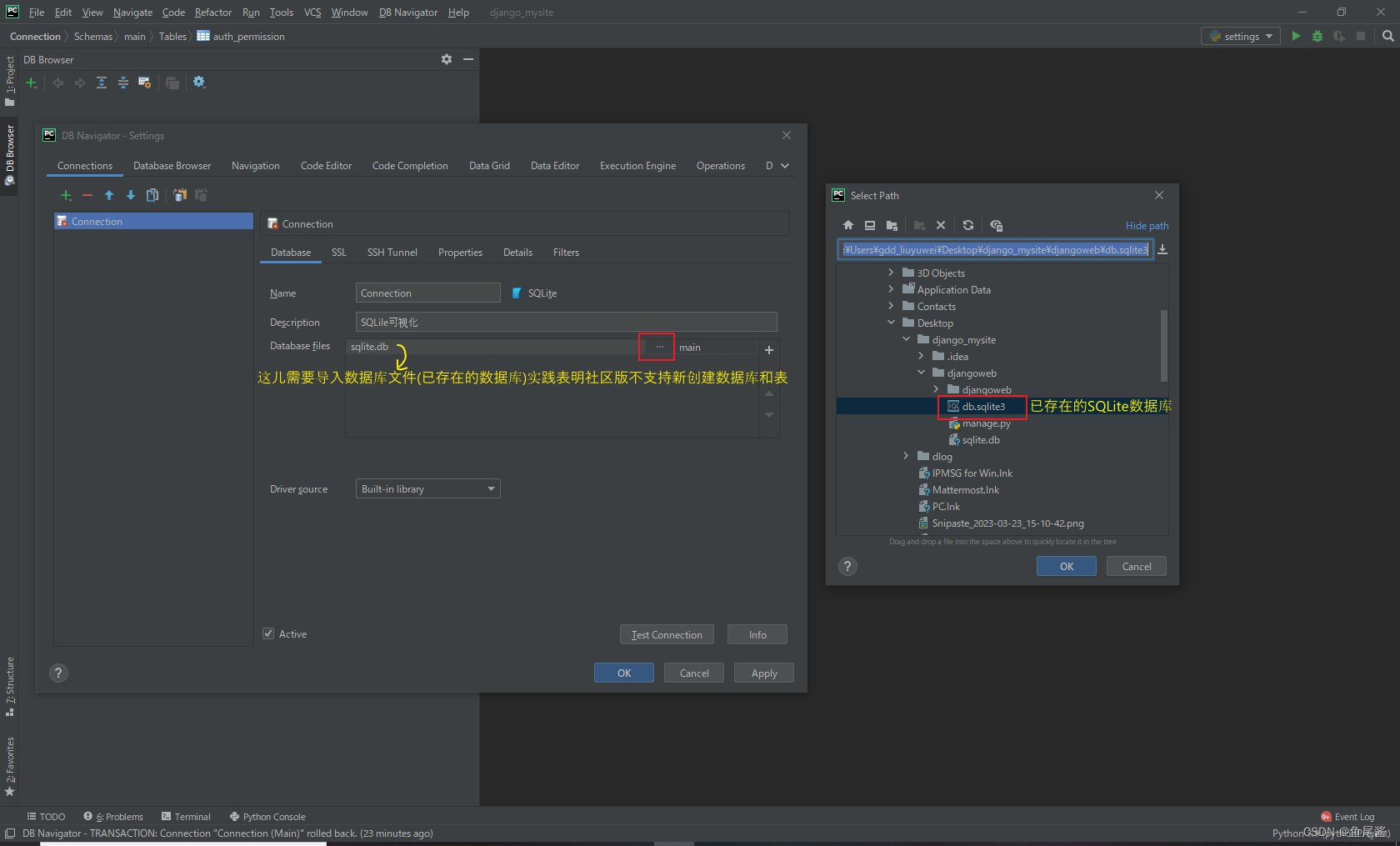The image size is (1400, 846).
Task: Open search everywhere magnifier icon
Action: pyautogui.click(x=1387, y=36)
